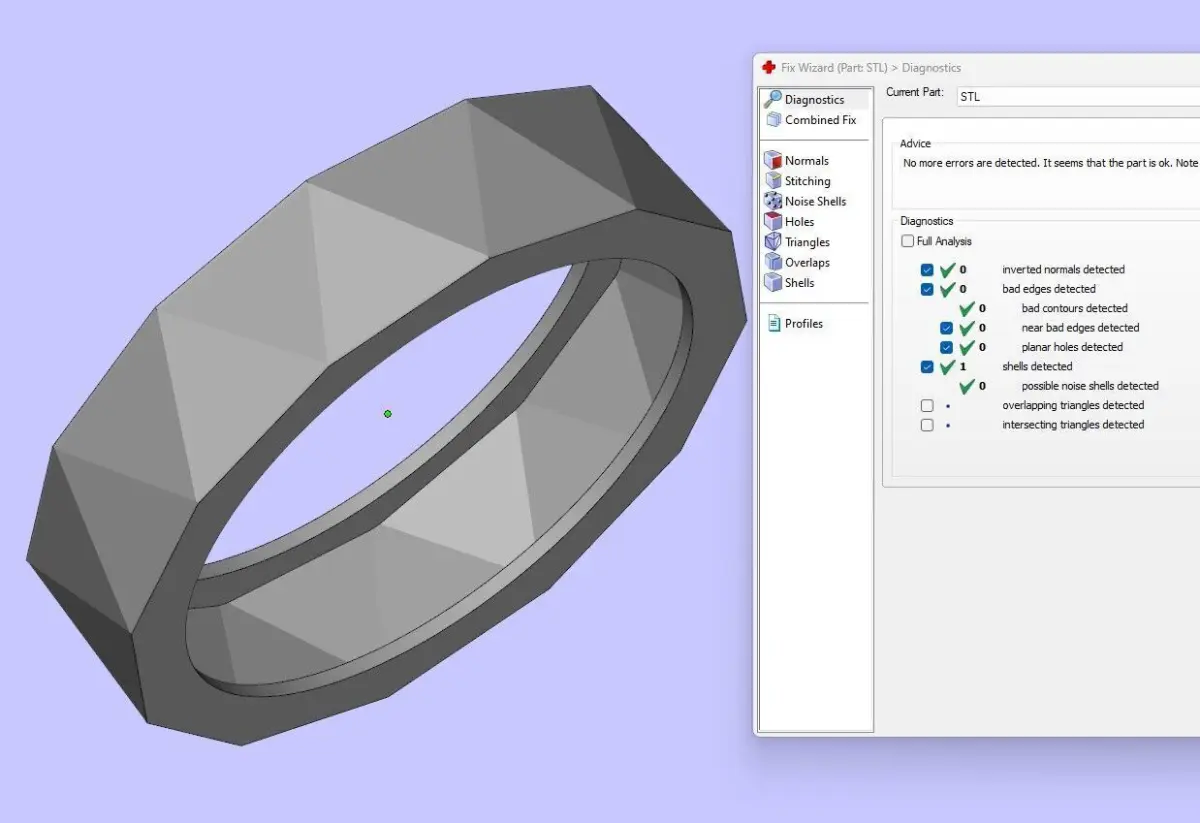The image size is (1200, 823).
Task: Click the Overlaps icon in sidebar
Action: tap(772, 262)
